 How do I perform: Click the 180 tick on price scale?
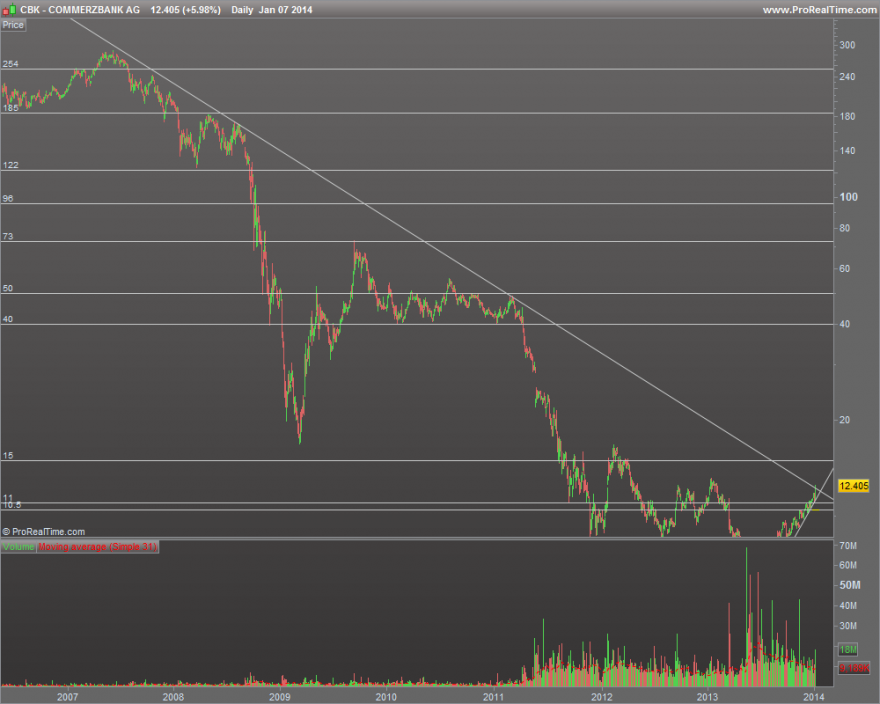(x=847, y=116)
